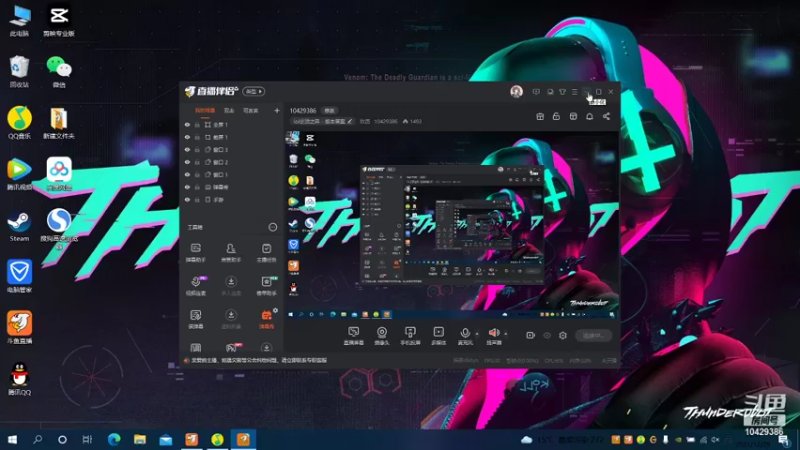Open the 弹幕助手 tool in the toolbox
This screenshot has width=800, height=450.
[195, 253]
